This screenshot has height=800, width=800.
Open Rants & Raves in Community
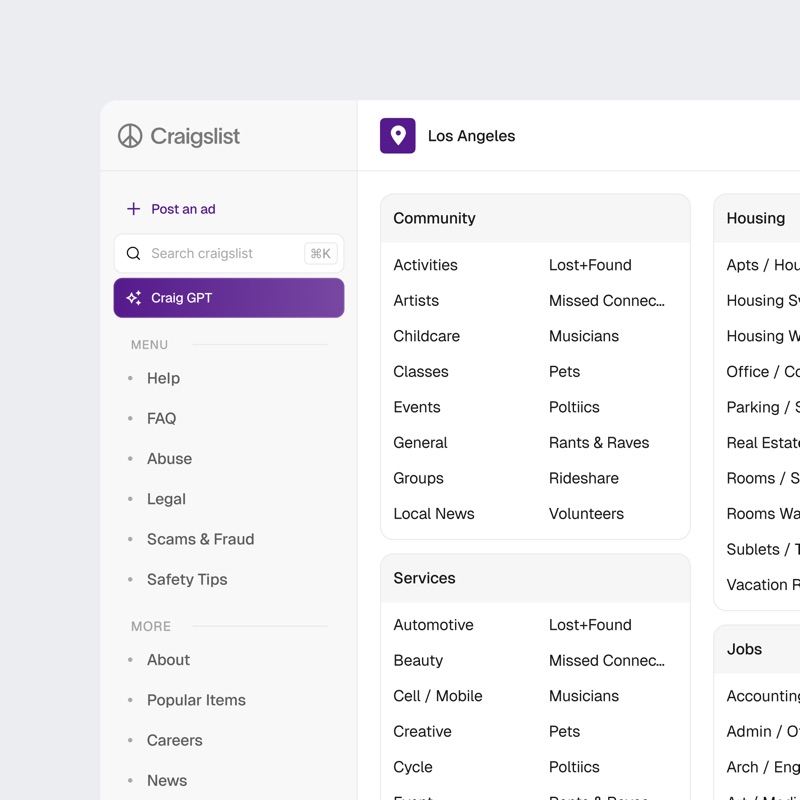(x=599, y=442)
